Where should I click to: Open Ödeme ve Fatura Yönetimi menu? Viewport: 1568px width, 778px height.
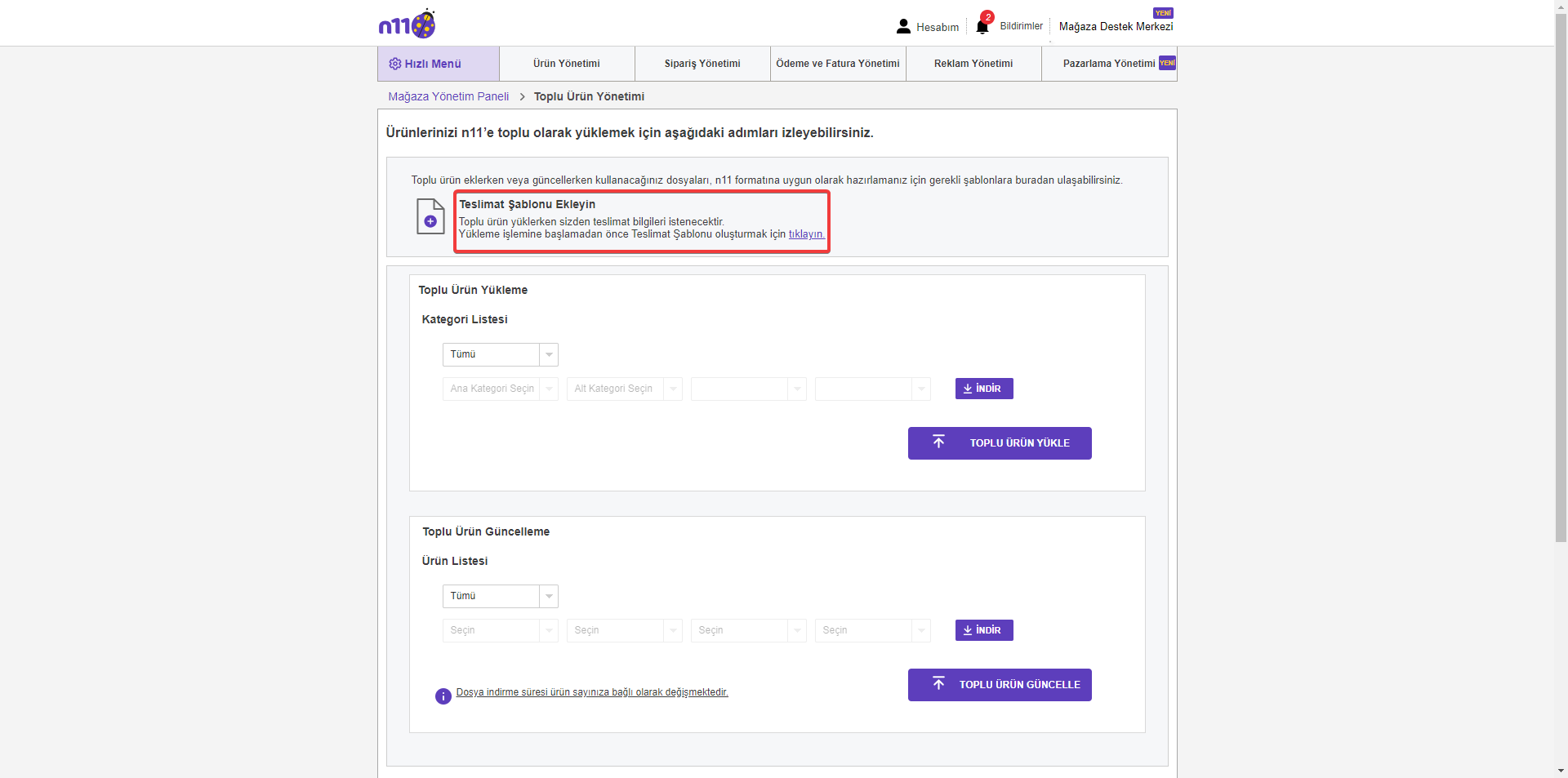coord(838,64)
